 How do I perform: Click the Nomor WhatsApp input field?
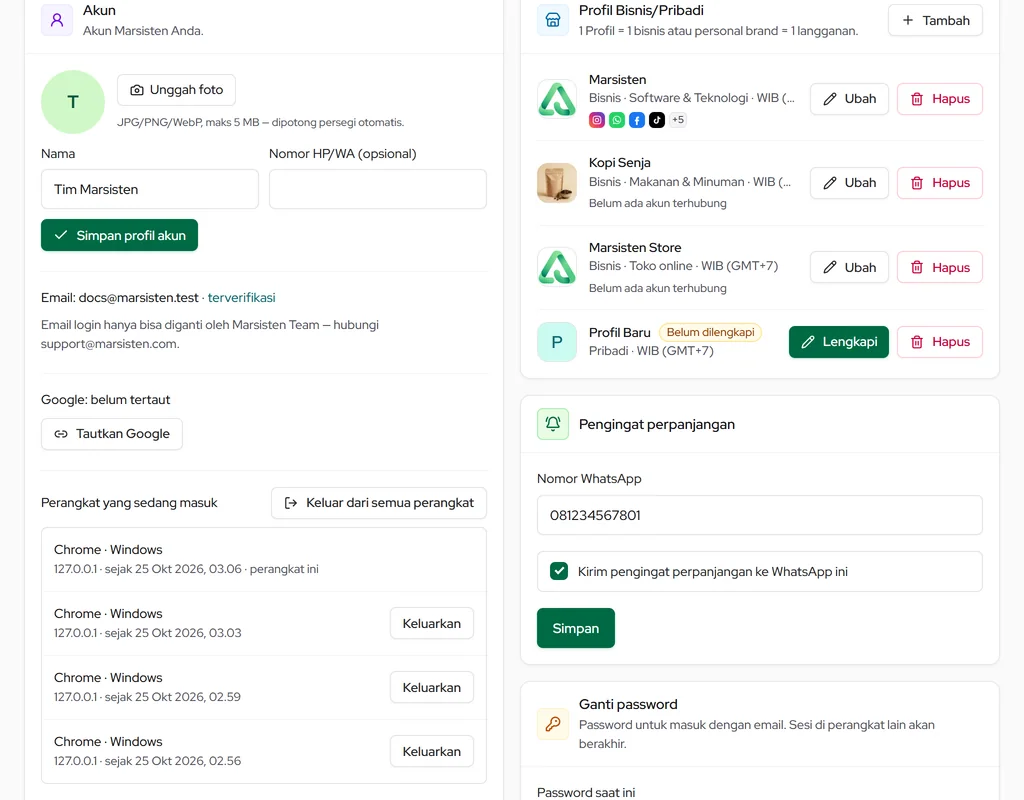760,515
